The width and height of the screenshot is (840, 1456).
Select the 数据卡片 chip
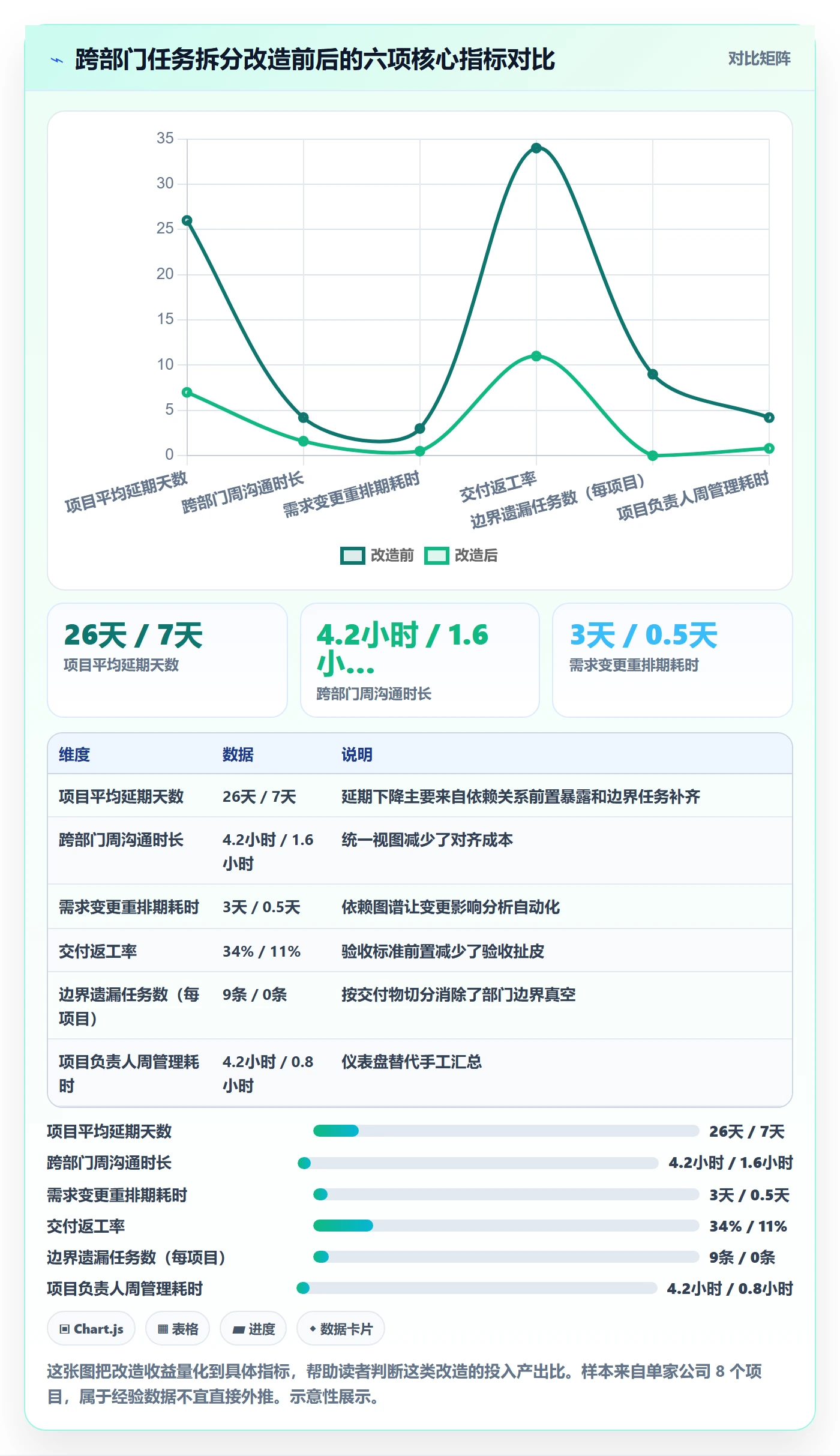(341, 1329)
